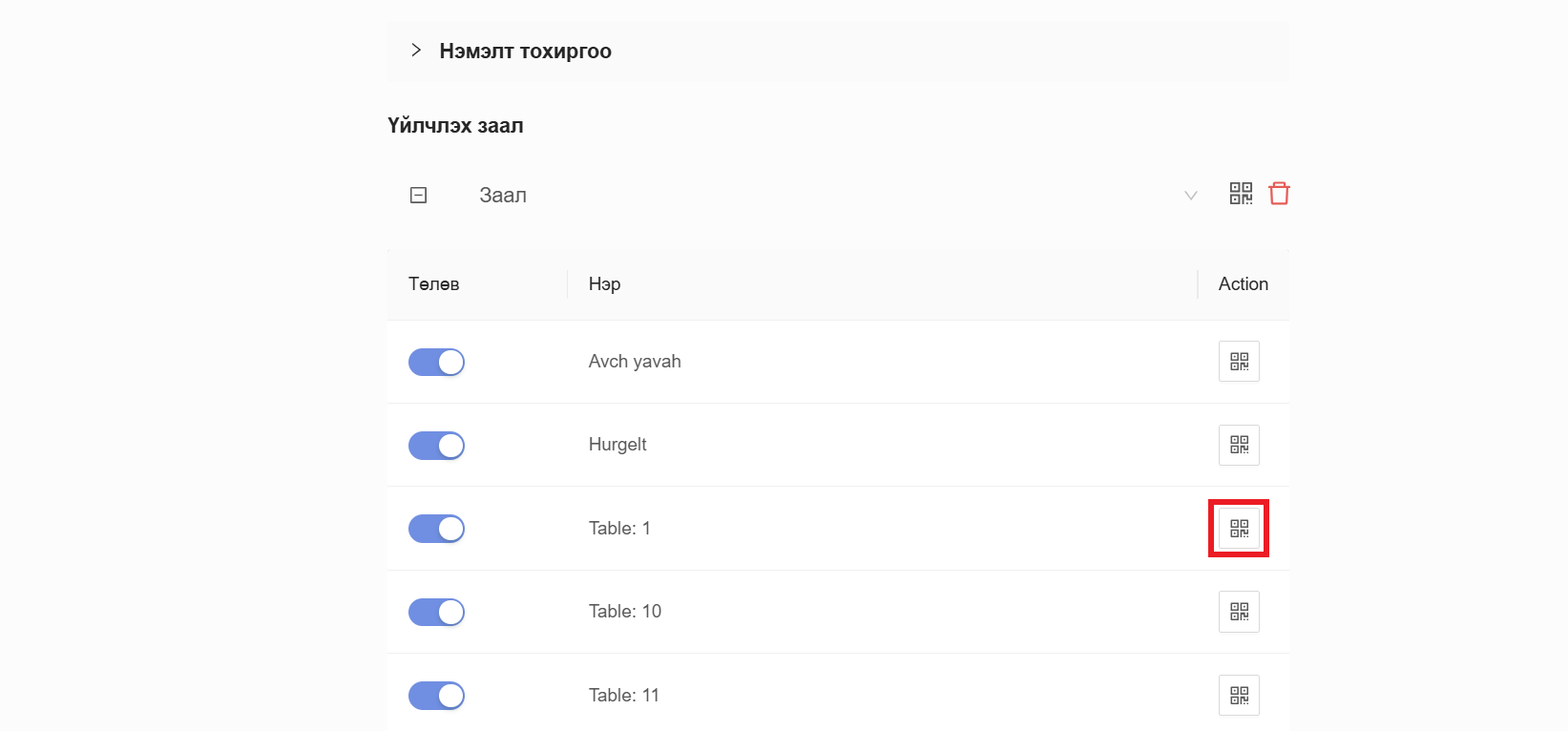This screenshot has height=731, width=1568.
Task: Show QR code for Table: 11
Action: pos(1239,696)
